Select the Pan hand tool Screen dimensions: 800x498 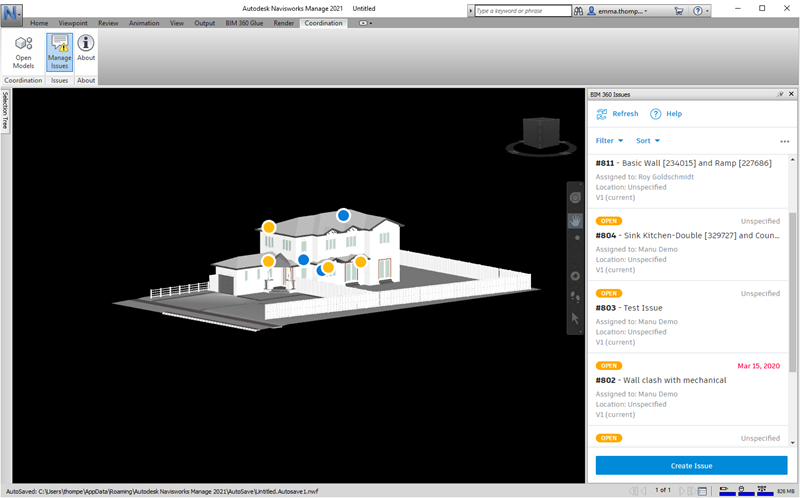(x=575, y=221)
